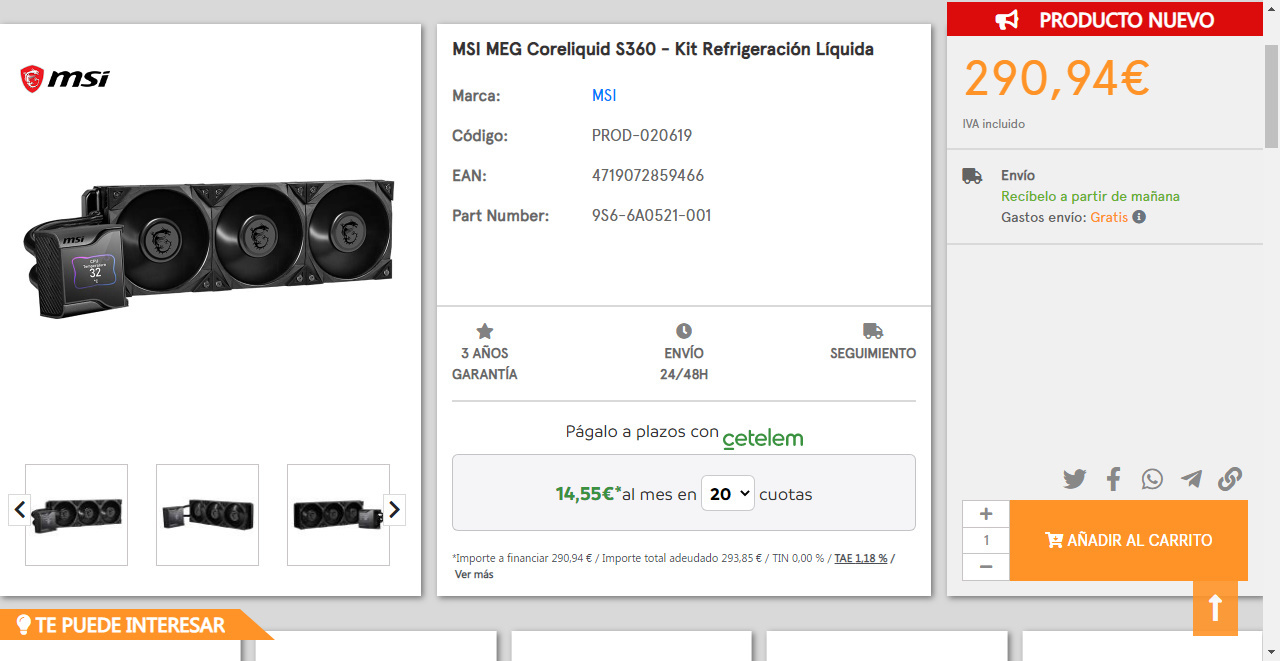The height and width of the screenshot is (661, 1280).
Task: Share product on Facebook
Action: click(x=1113, y=479)
